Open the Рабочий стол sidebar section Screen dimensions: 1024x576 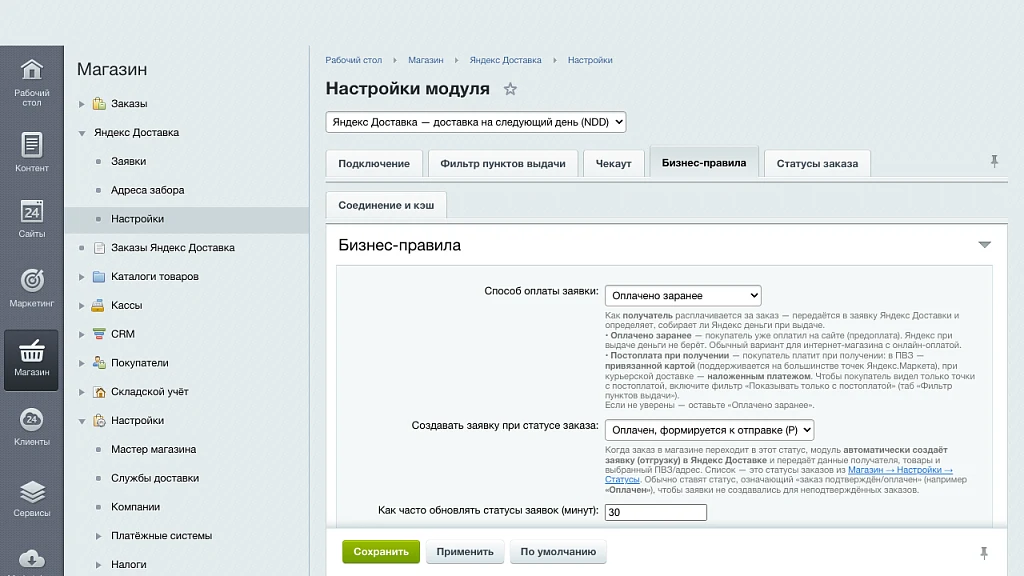click(x=31, y=82)
